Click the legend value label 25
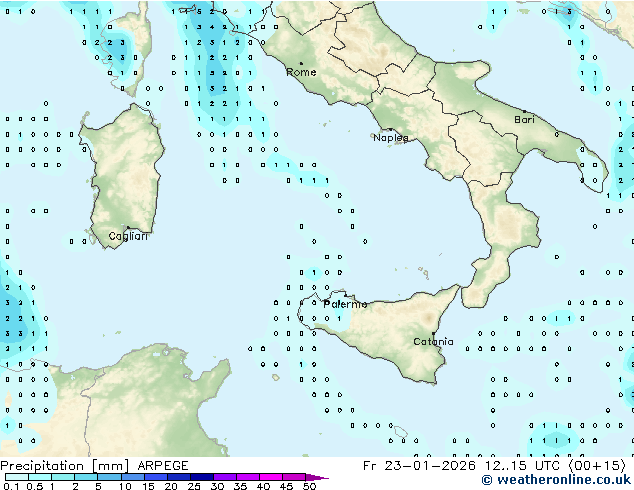 pyautogui.click(x=194, y=486)
